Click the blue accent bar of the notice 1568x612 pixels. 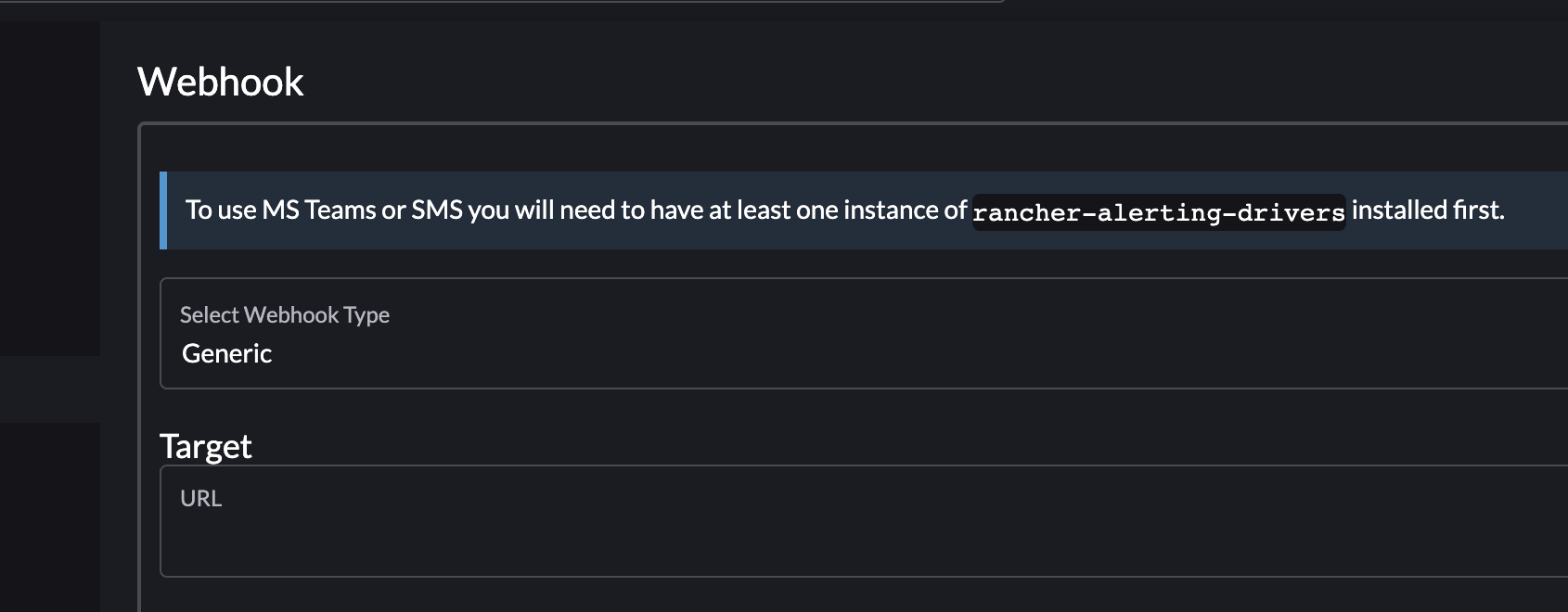coord(163,210)
